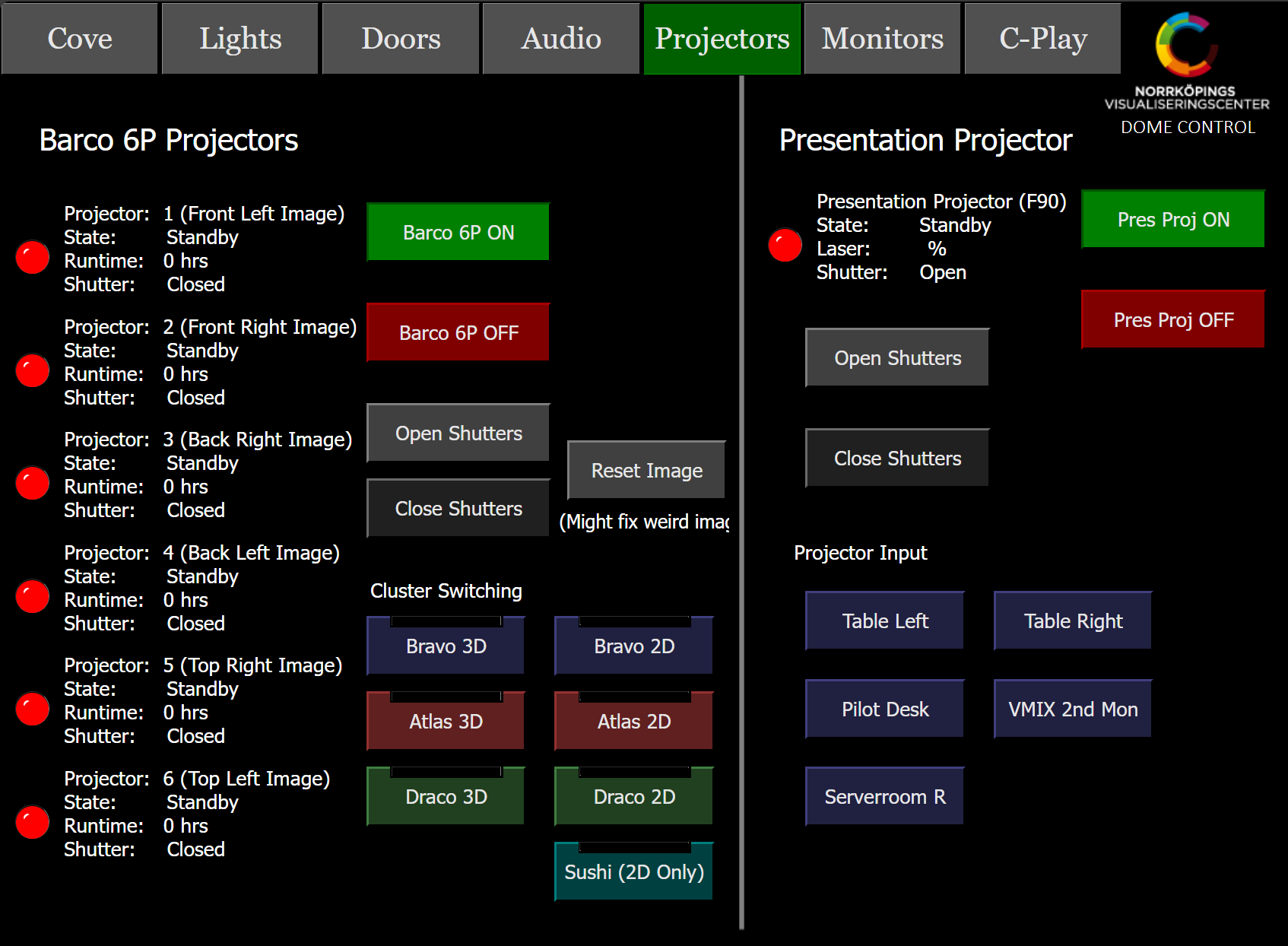Click the Laser percentage value
The width and height of the screenshot is (1288, 946).
pyautogui.click(x=937, y=249)
